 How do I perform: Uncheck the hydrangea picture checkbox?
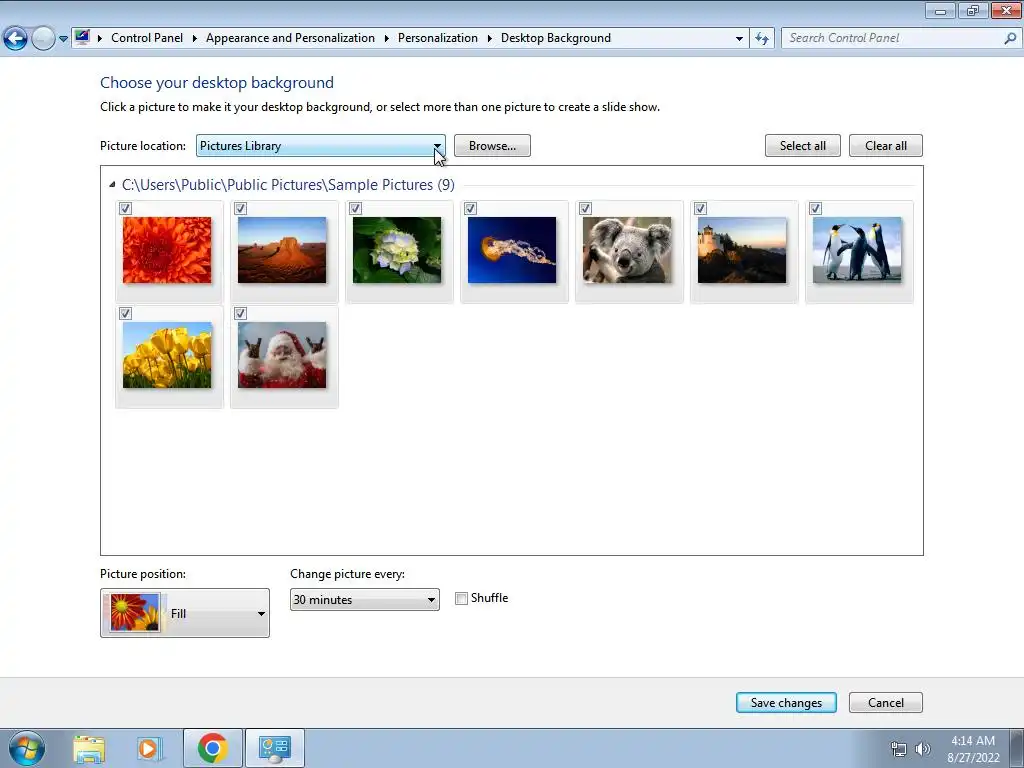coord(355,208)
